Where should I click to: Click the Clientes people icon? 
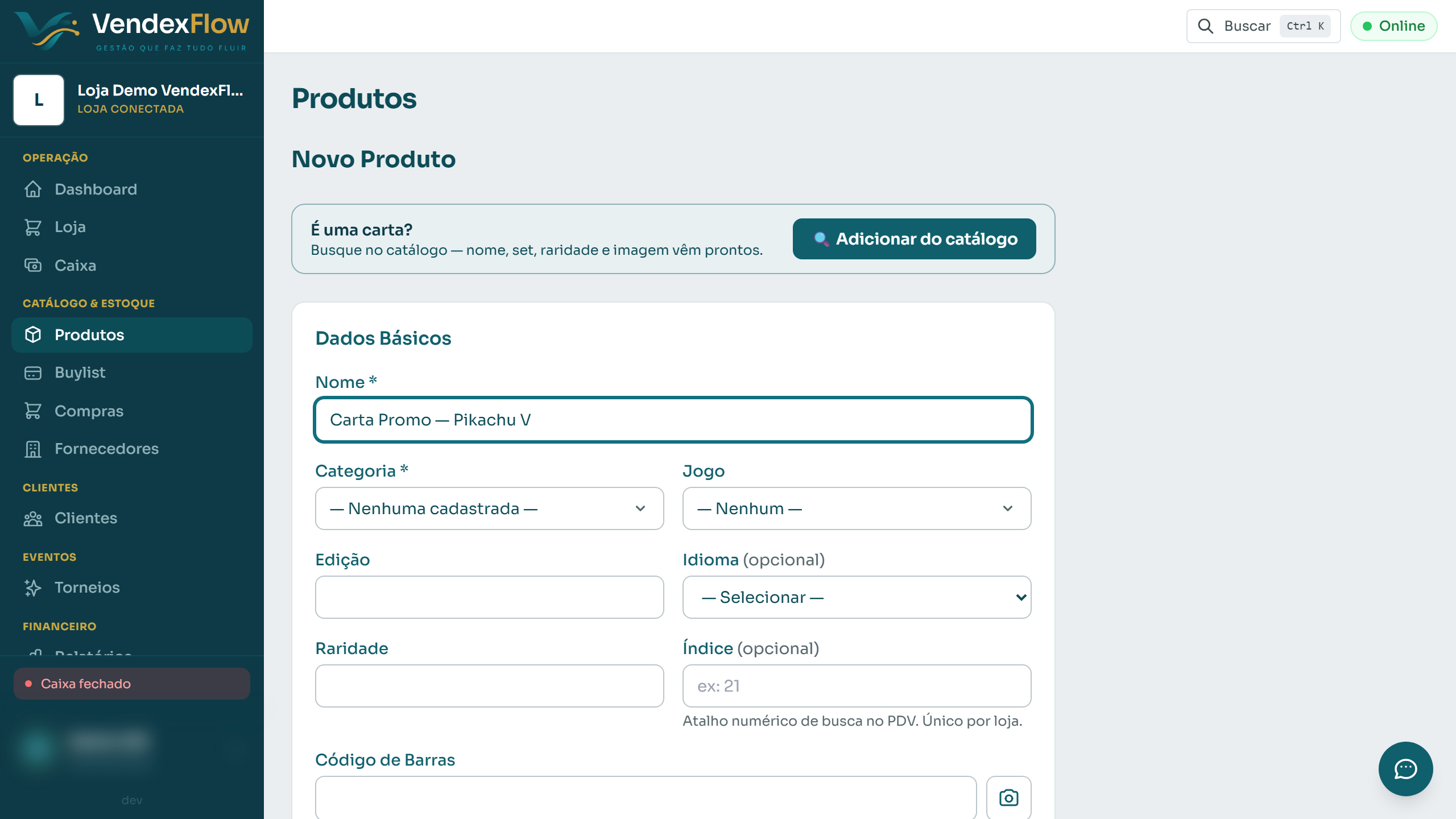click(33, 518)
